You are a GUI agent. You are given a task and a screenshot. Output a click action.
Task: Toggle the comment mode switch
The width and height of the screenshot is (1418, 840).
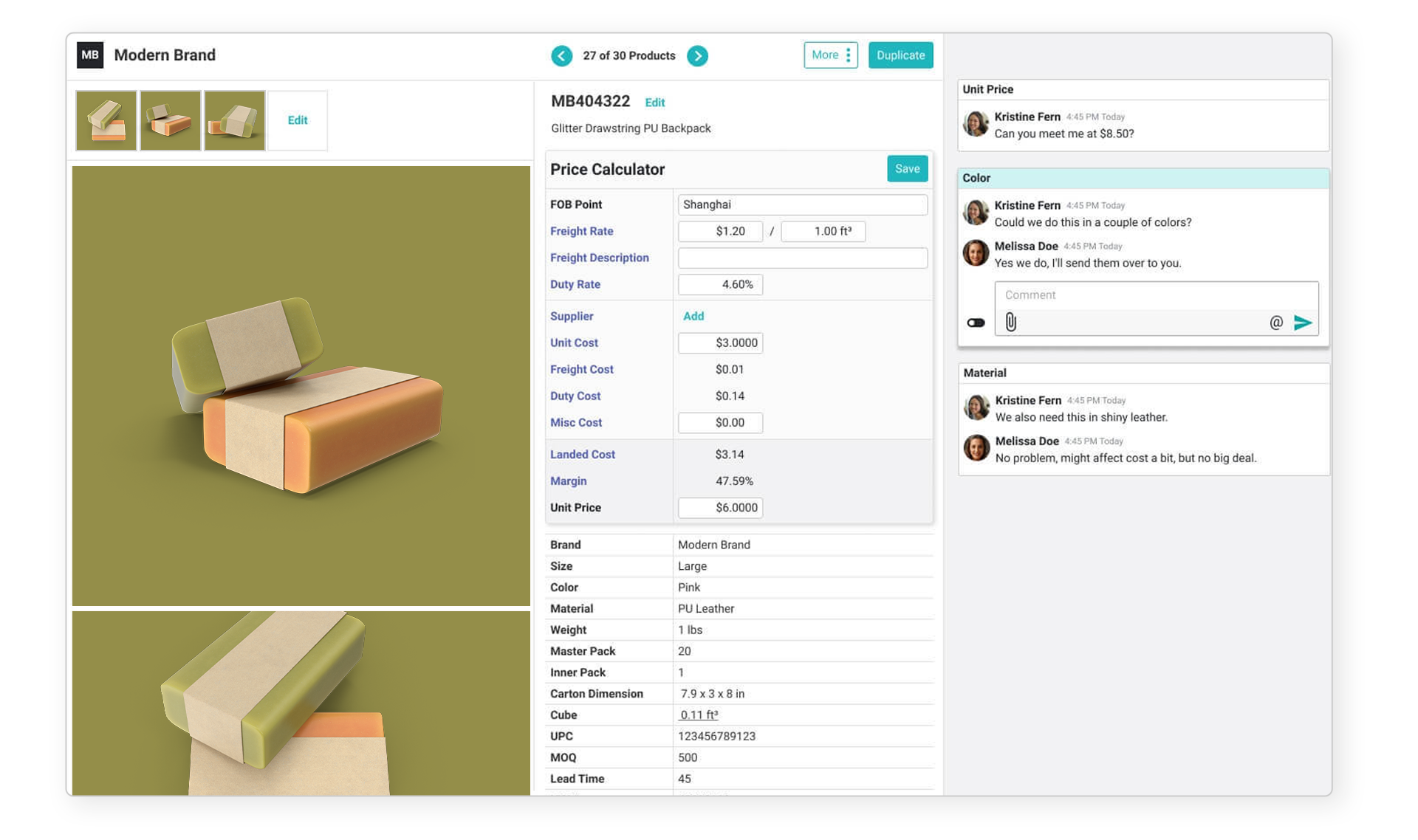pos(975,322)
